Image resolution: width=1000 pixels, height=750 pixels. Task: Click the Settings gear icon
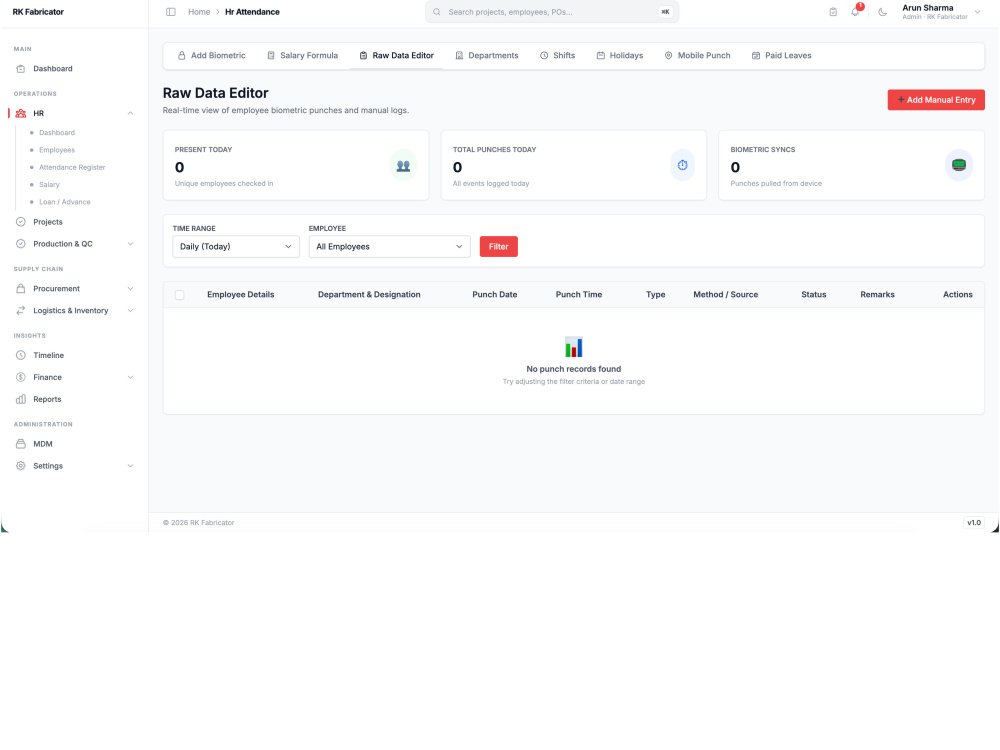(x=20, y=466)
